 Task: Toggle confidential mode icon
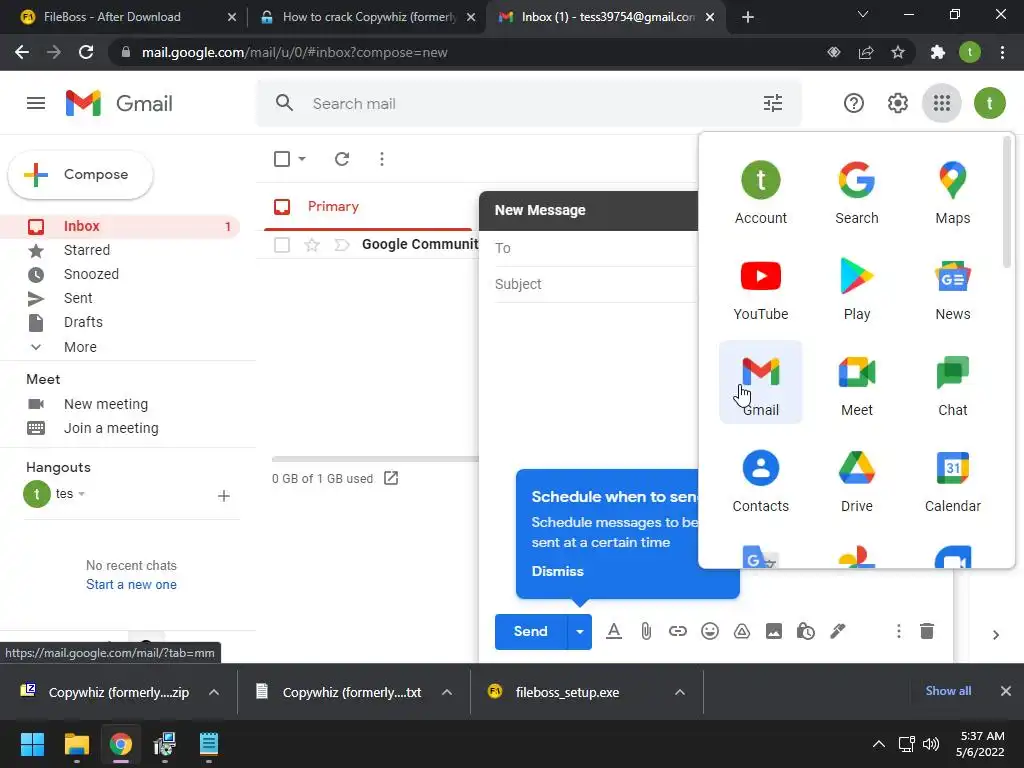[806, 632]
